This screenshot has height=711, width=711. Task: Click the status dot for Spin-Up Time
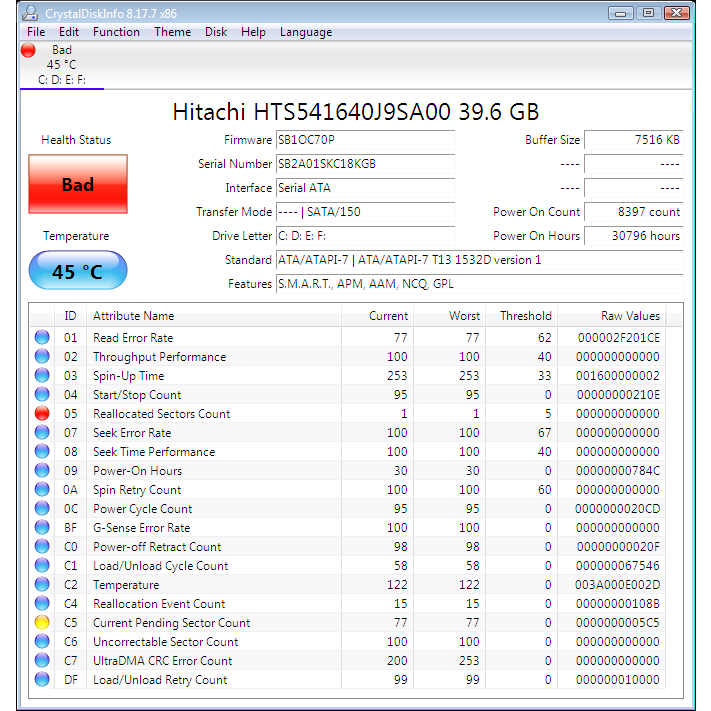42,375
